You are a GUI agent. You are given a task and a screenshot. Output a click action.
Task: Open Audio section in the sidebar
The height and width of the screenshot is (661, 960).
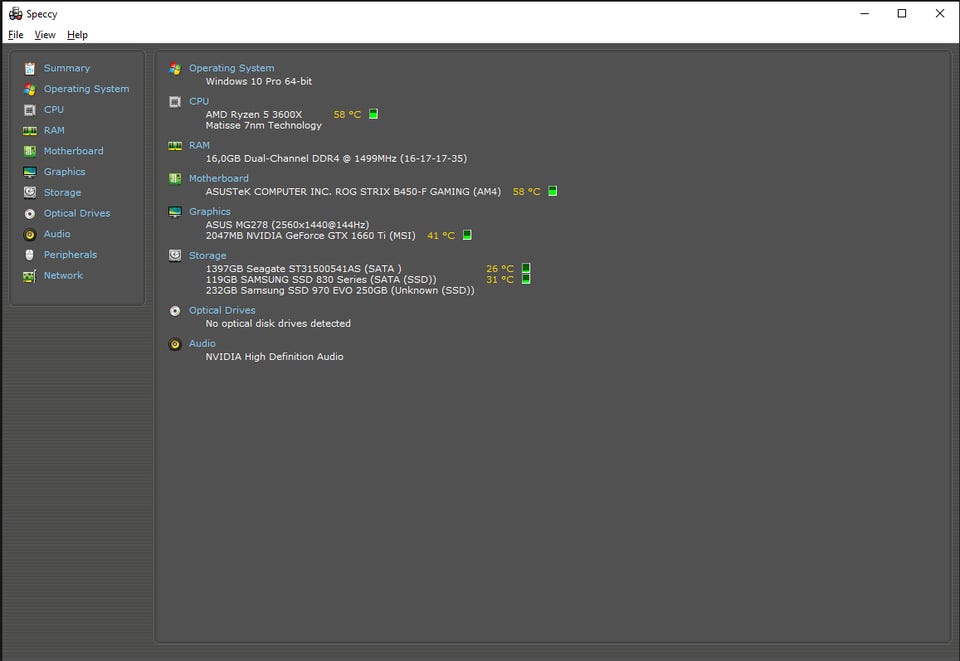pos(57,234)
